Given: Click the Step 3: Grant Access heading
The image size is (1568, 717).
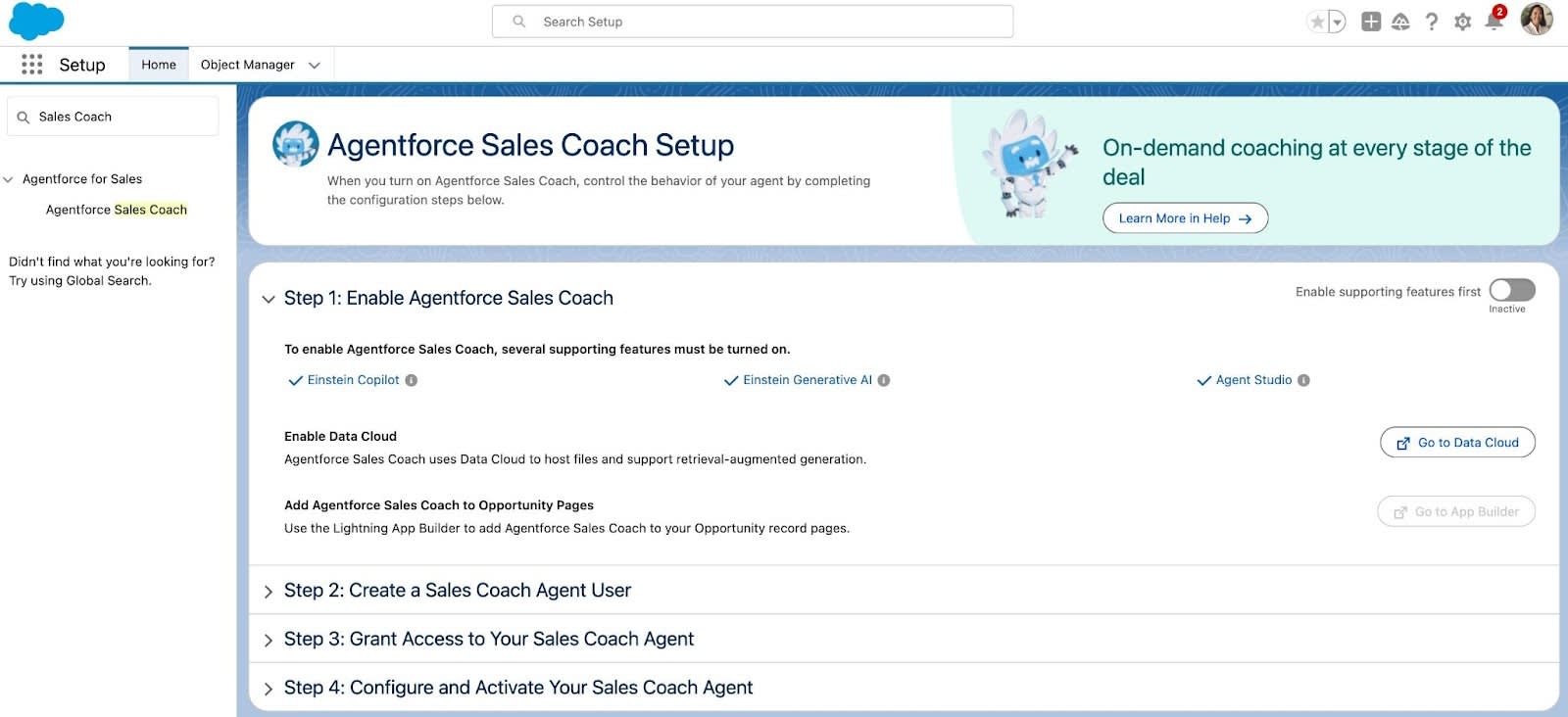Looking at the screenshot, I should pyautogui.click(x=489, y=640).
